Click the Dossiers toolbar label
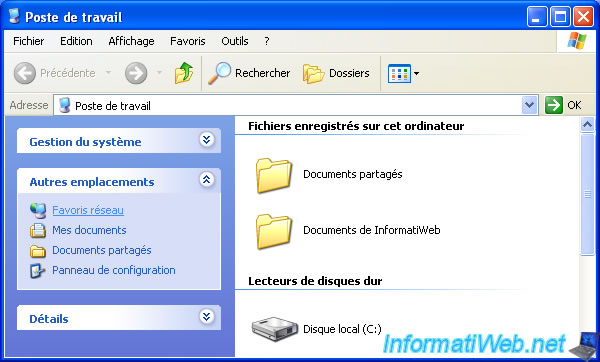 tap(349, 73)
